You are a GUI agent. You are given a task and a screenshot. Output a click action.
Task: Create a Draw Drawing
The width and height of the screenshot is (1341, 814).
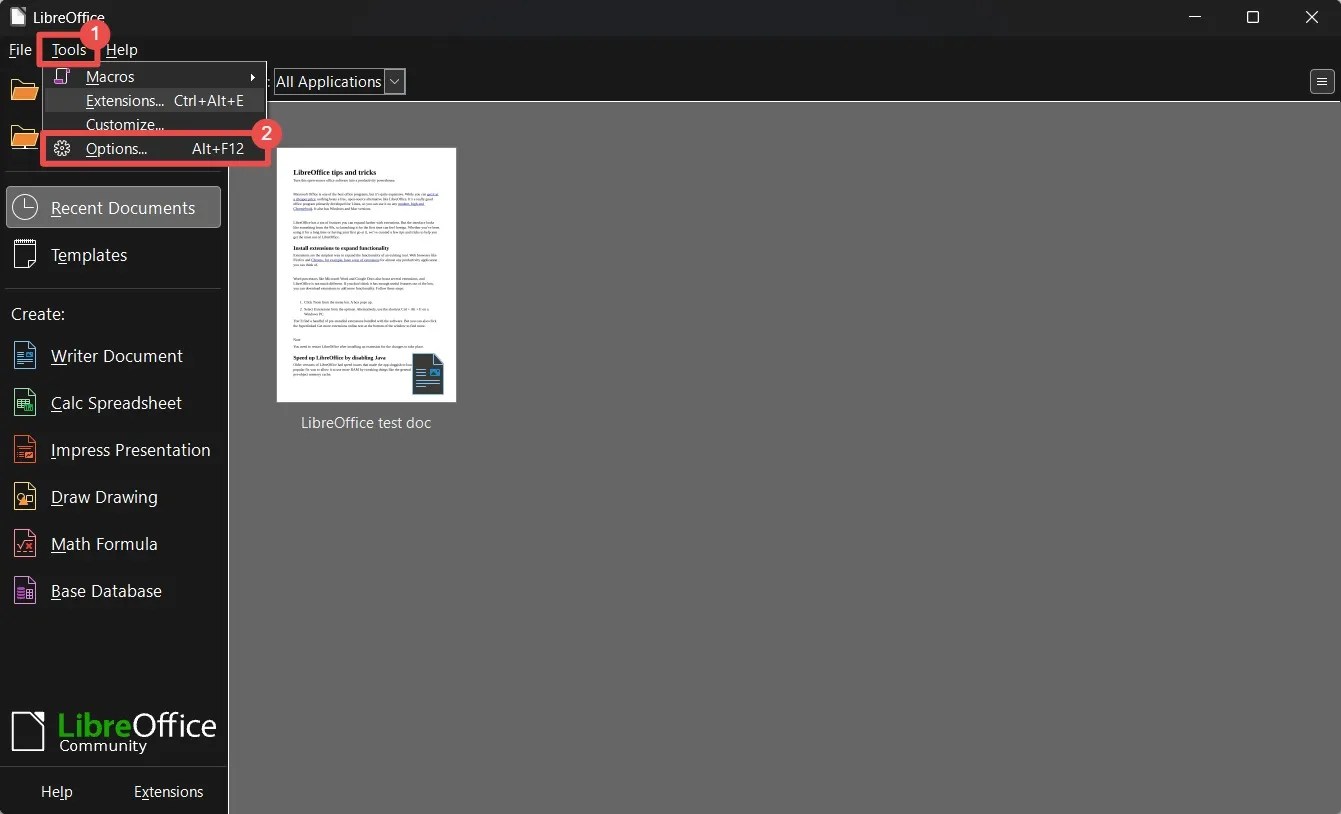point(103,497)
